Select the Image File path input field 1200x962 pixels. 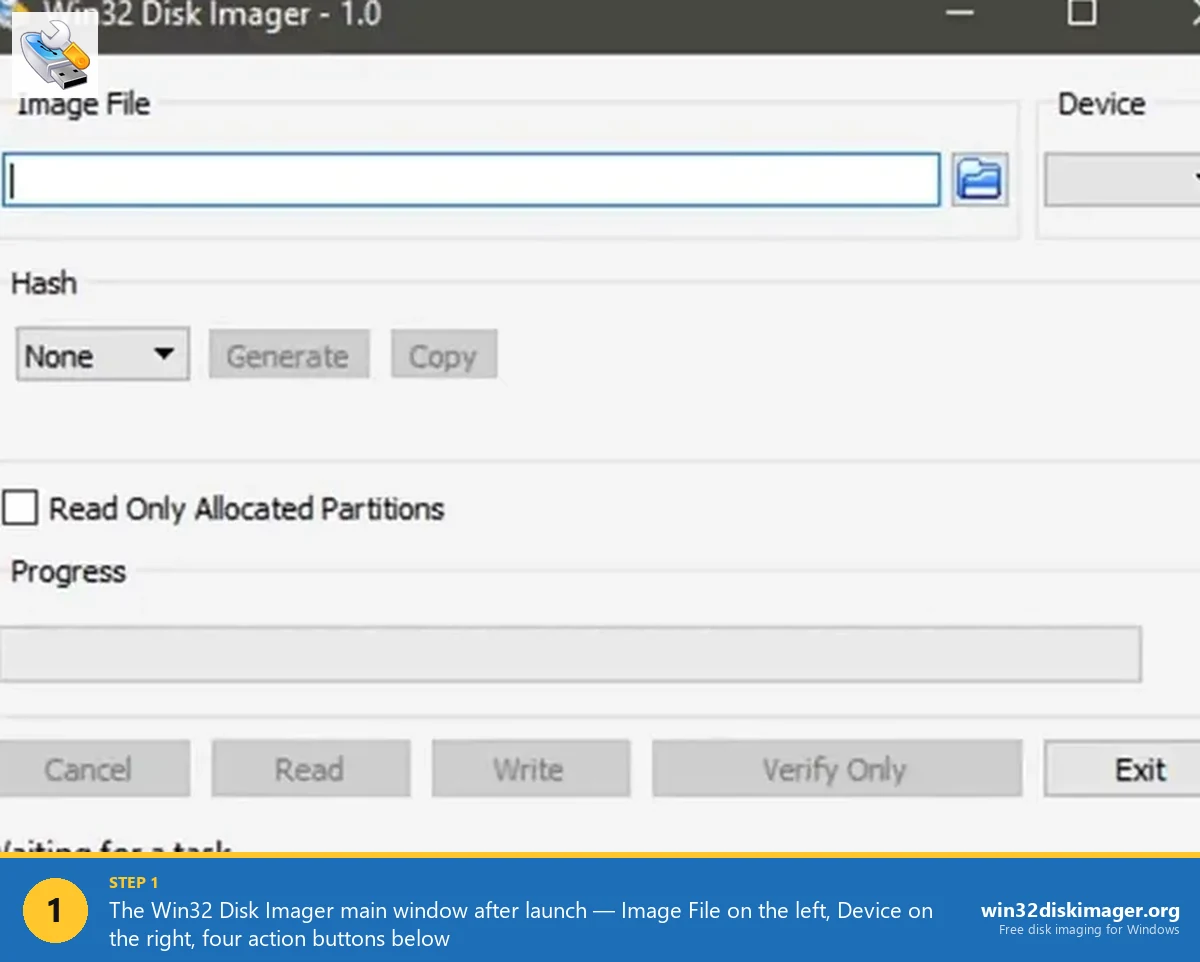[470, 179]
